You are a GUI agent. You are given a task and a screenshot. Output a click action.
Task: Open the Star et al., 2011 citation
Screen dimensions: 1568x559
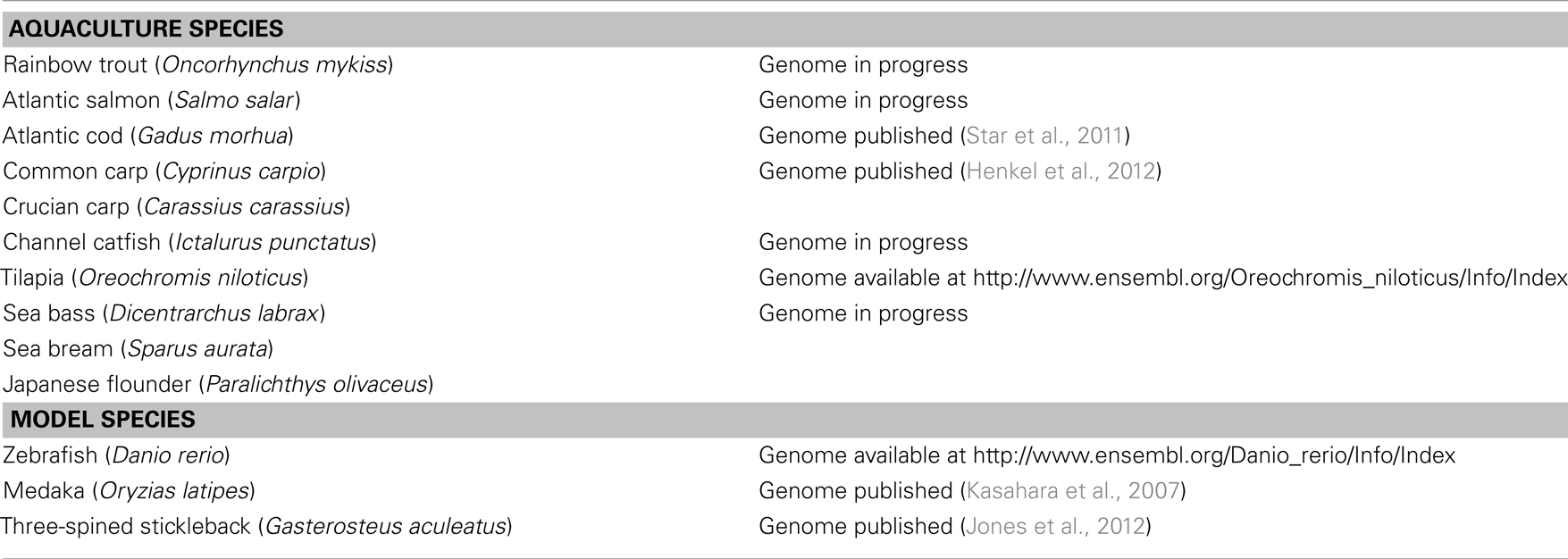click(1044, 136)
